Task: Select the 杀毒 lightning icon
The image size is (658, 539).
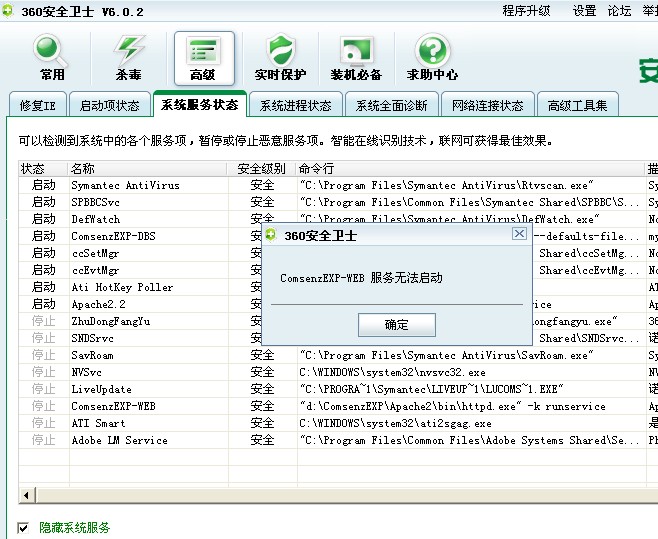Action: coord(128,58)
